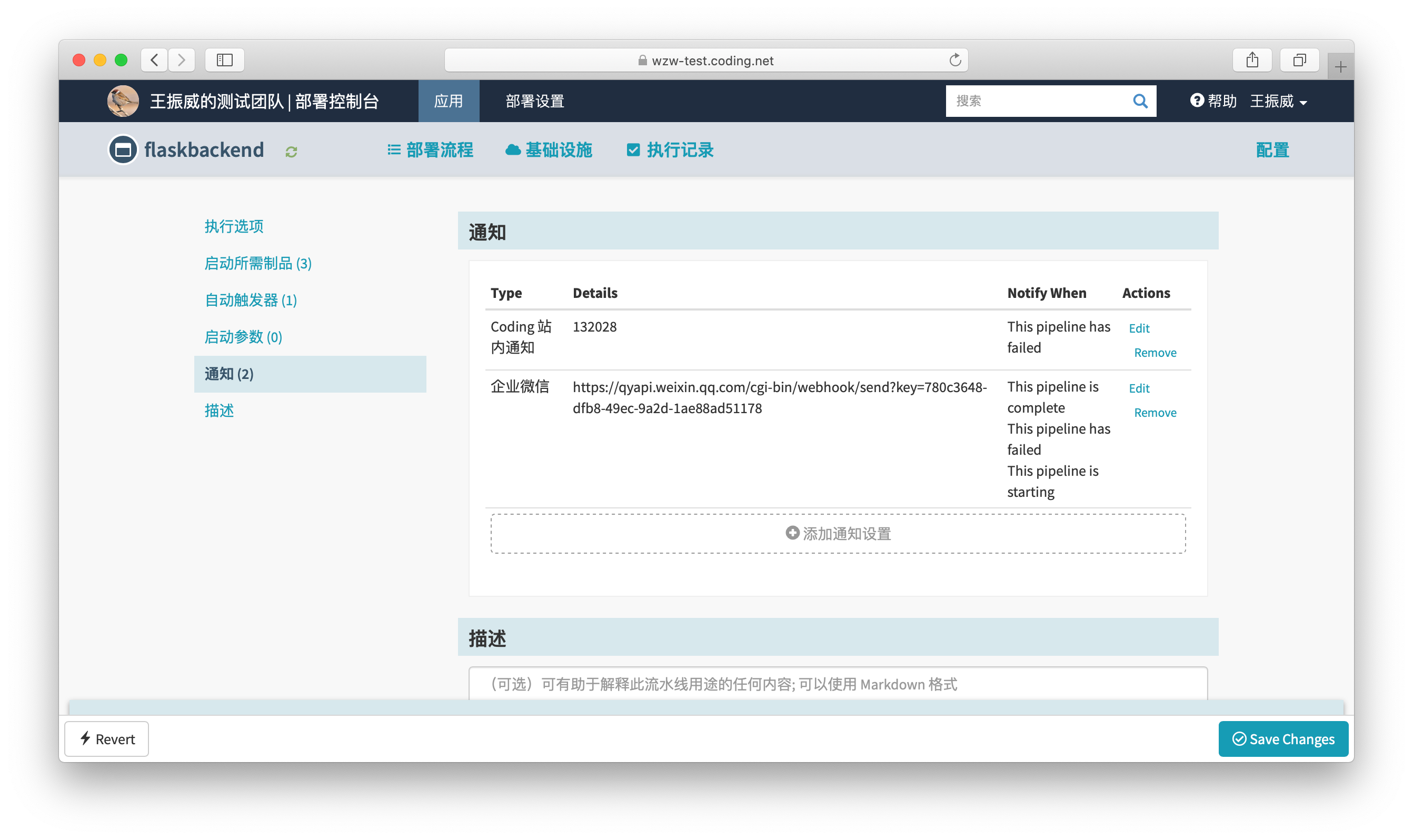The image size is (1413, 840).
Task: Open the 执行记录 tab
Action: coord(670,150)
